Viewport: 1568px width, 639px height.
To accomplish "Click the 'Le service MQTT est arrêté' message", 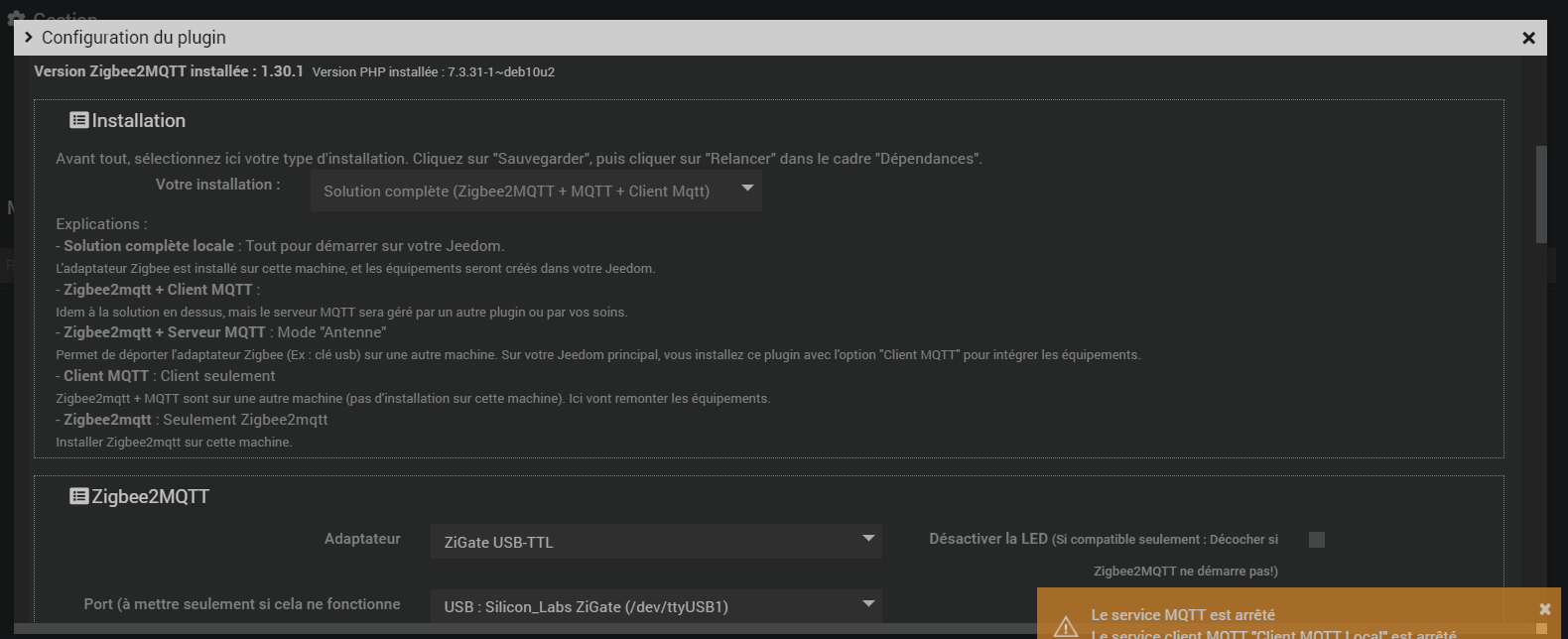I will [x=1183, y=615].
